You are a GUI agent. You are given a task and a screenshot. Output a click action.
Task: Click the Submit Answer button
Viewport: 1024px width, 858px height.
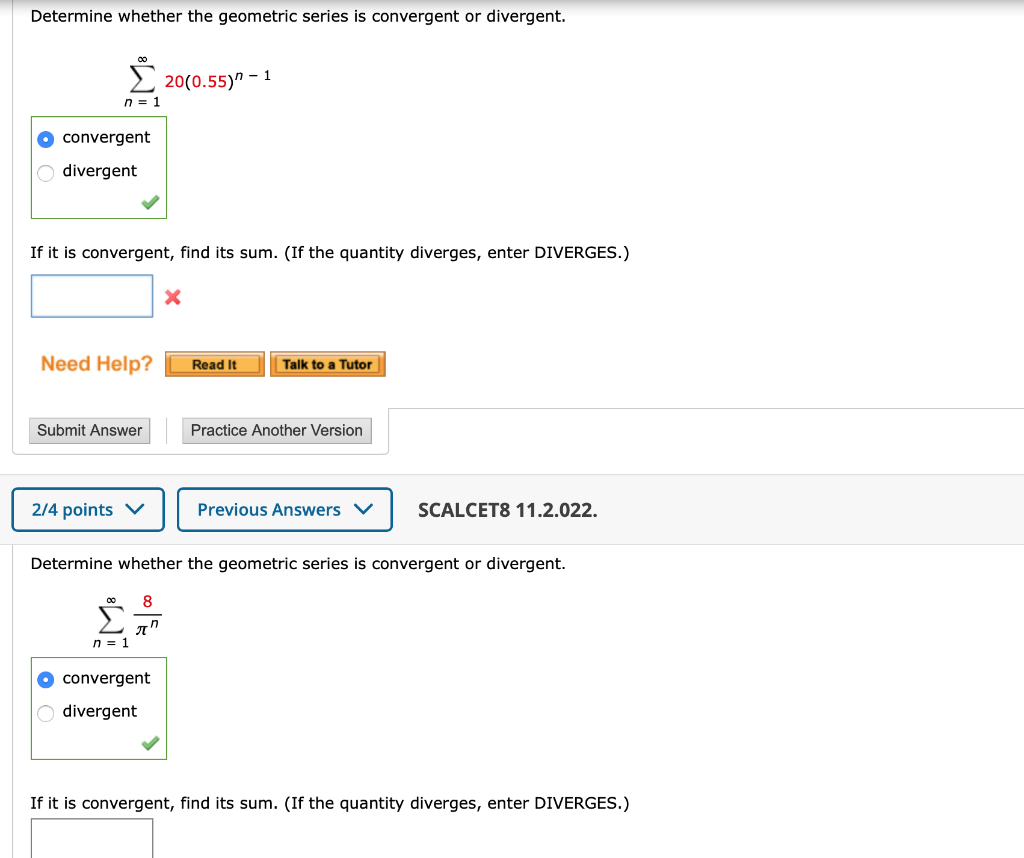(x=89, y=430)
